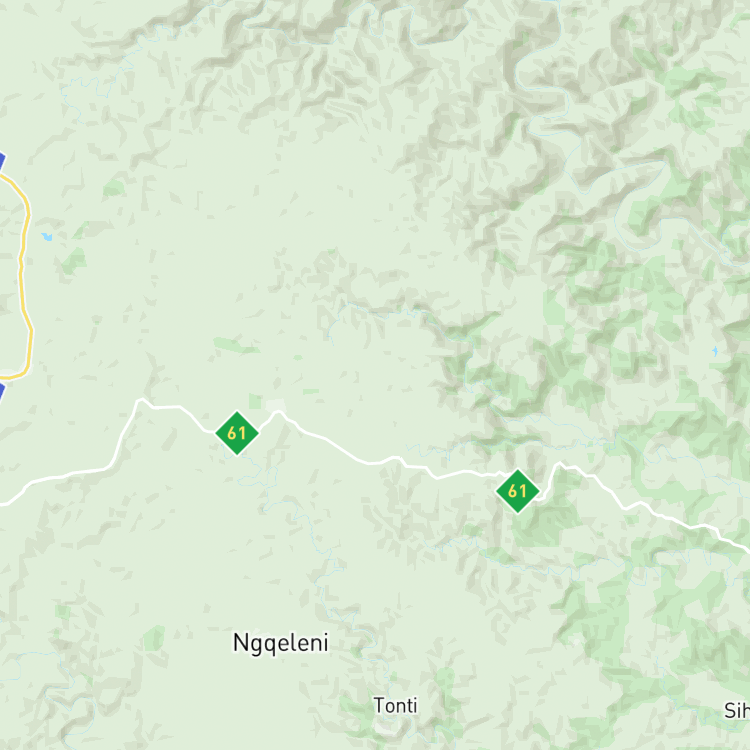Select the blue marker at upper-left edge

pyautogui.click(x=2, y=161)
